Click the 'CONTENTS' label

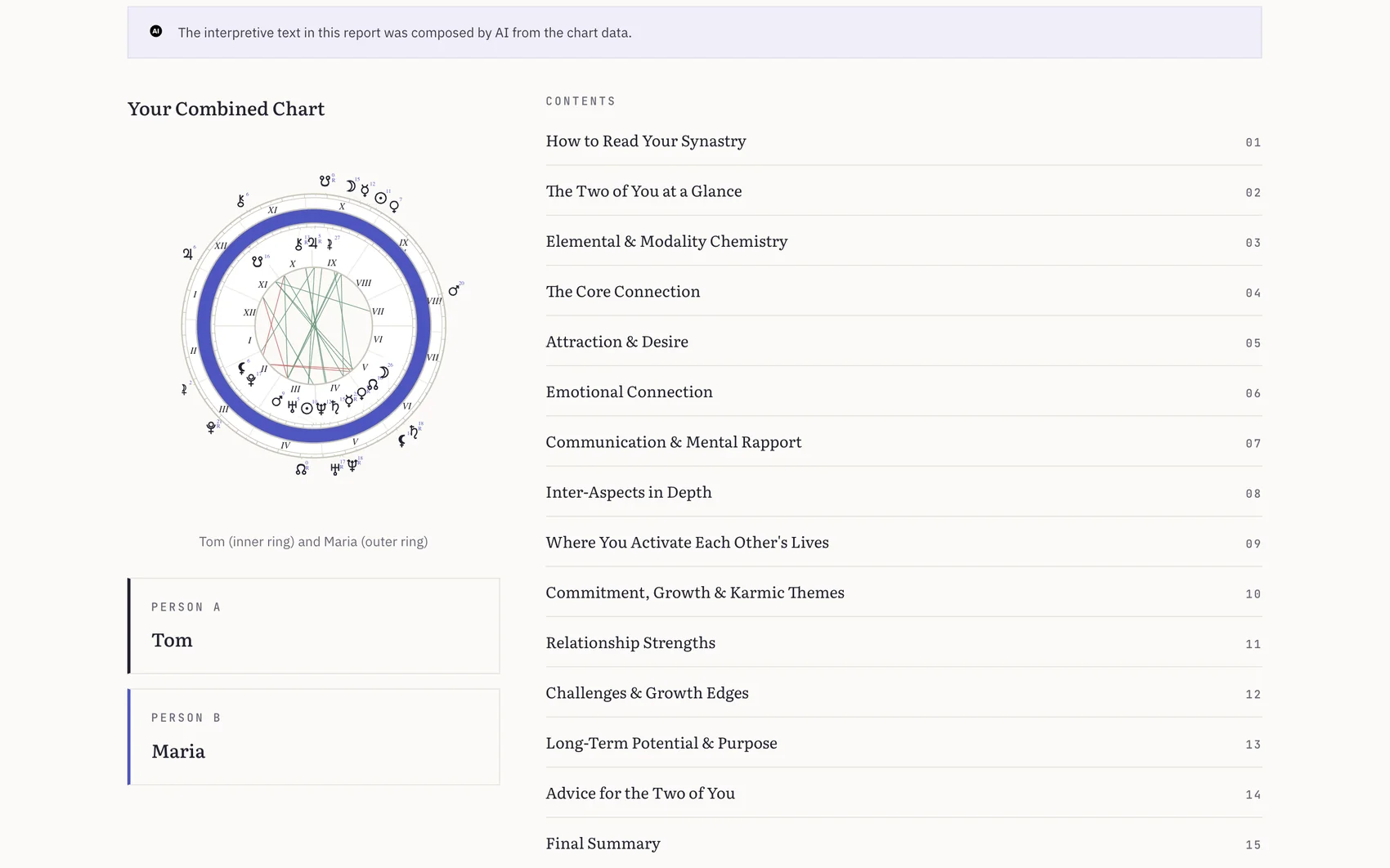point(581,101)
